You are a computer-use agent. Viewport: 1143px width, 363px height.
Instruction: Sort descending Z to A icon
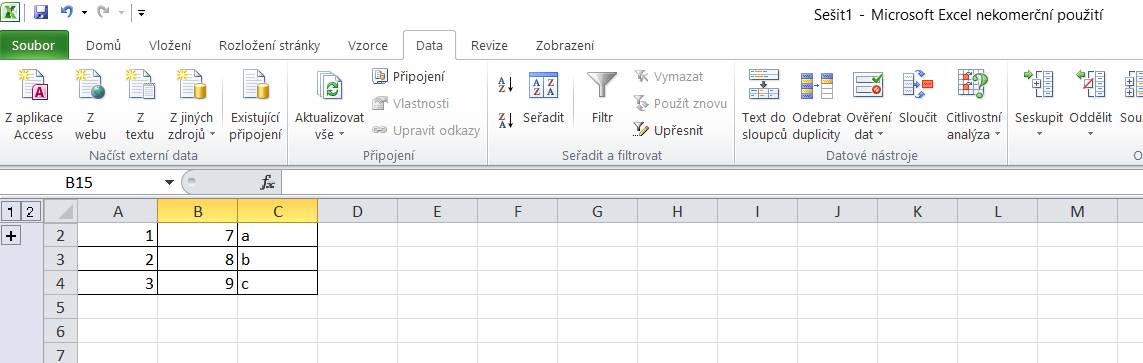(x=505, y=120)
